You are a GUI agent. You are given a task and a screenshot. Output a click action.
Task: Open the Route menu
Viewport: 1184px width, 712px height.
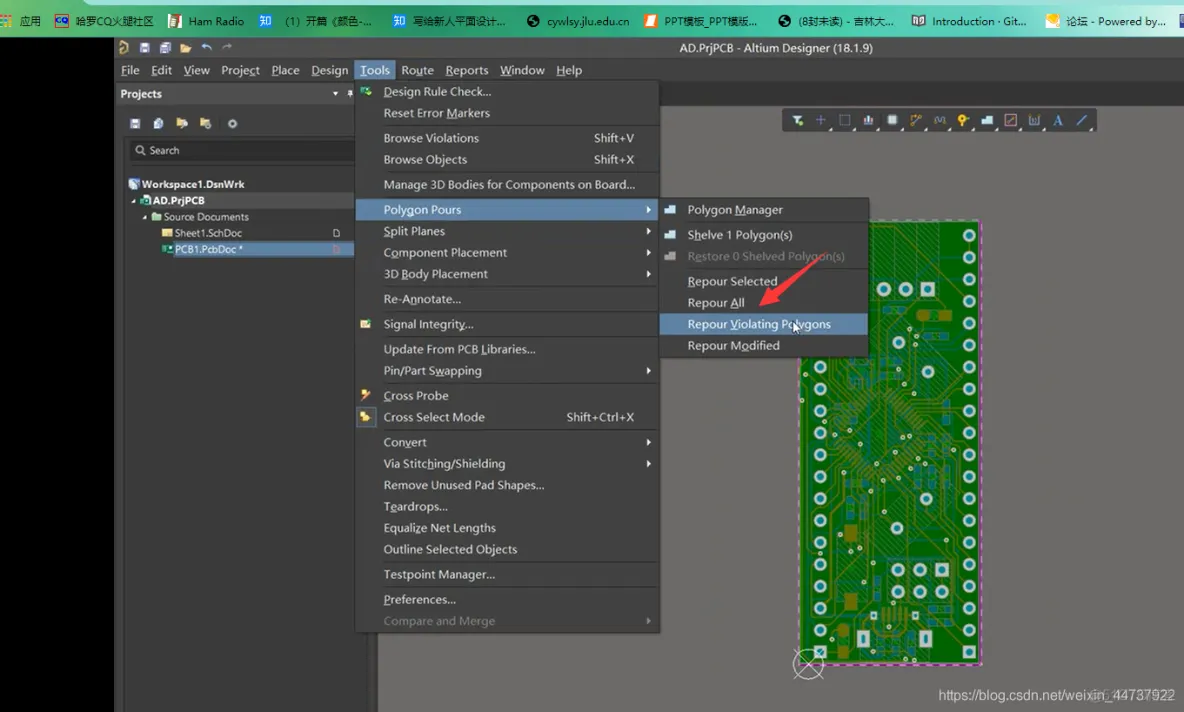[418, 70]
